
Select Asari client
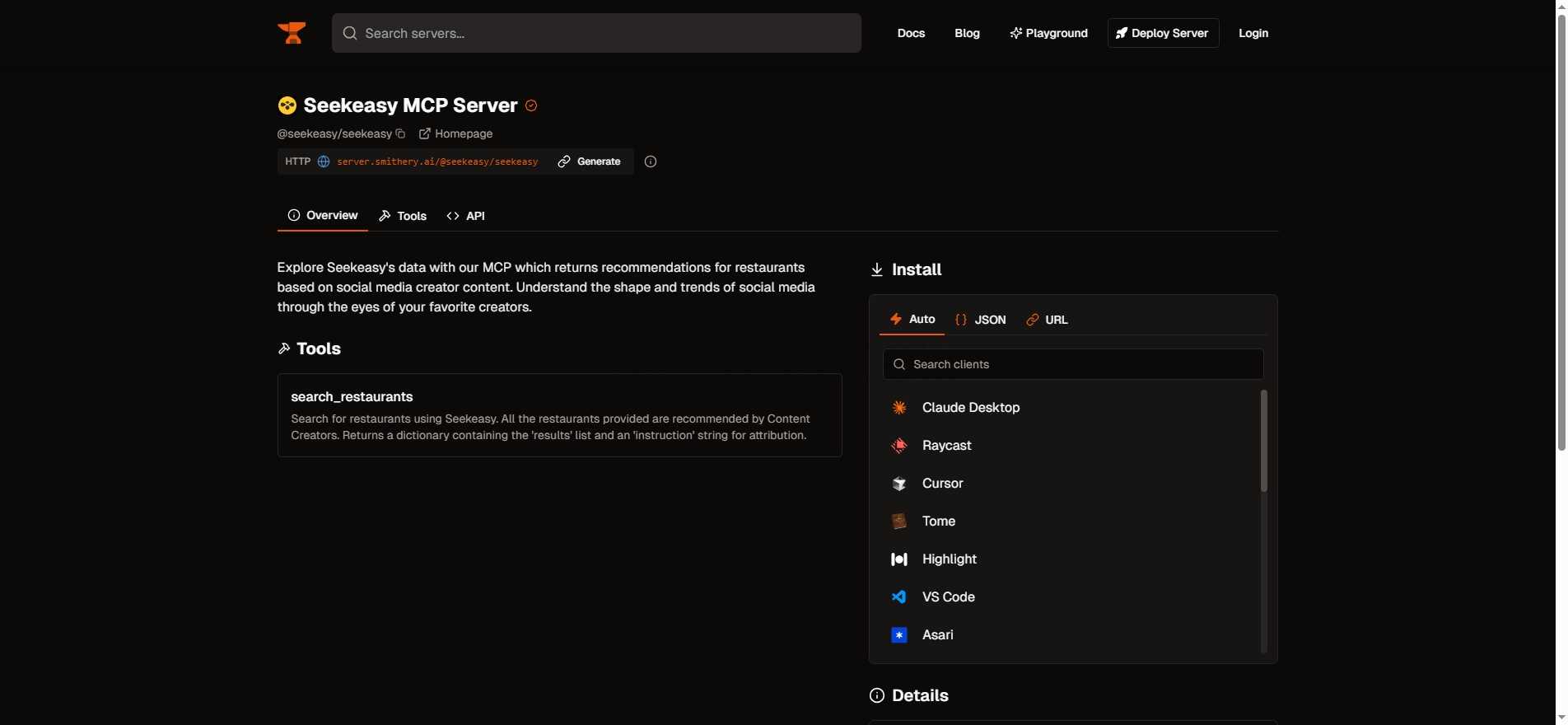[1071, 635]
